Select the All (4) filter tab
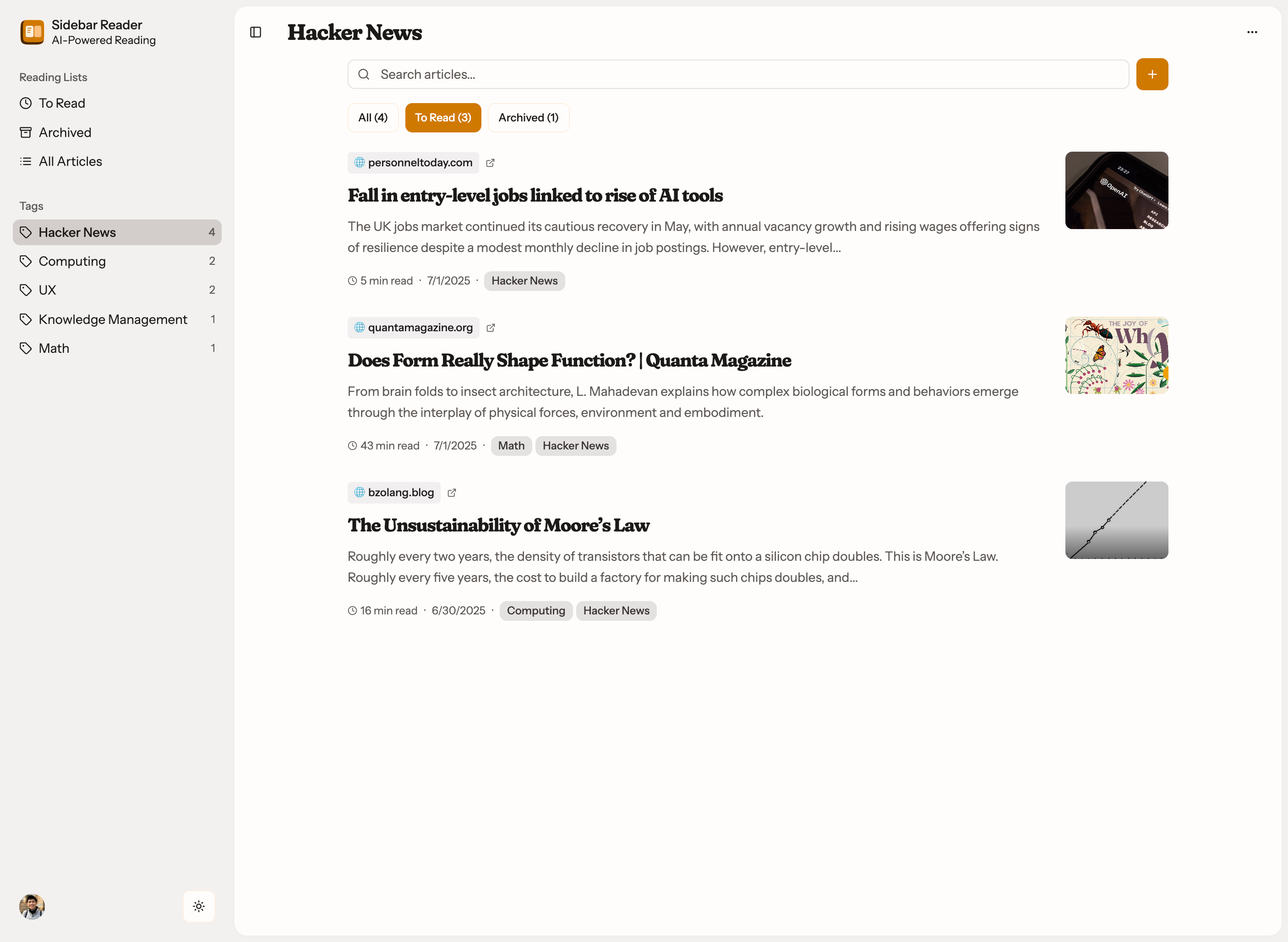This screenshot has height=942, width=1288. (373, 117)
